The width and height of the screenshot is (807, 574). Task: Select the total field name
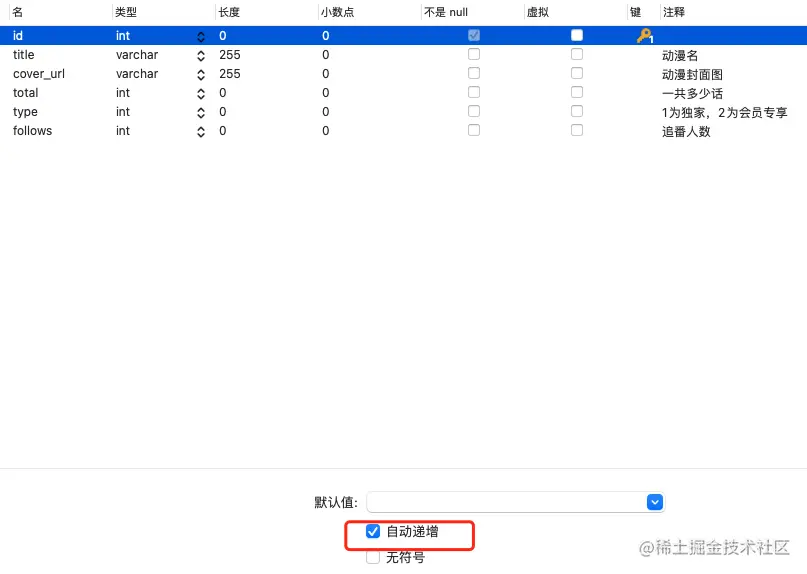pos(26,93)
